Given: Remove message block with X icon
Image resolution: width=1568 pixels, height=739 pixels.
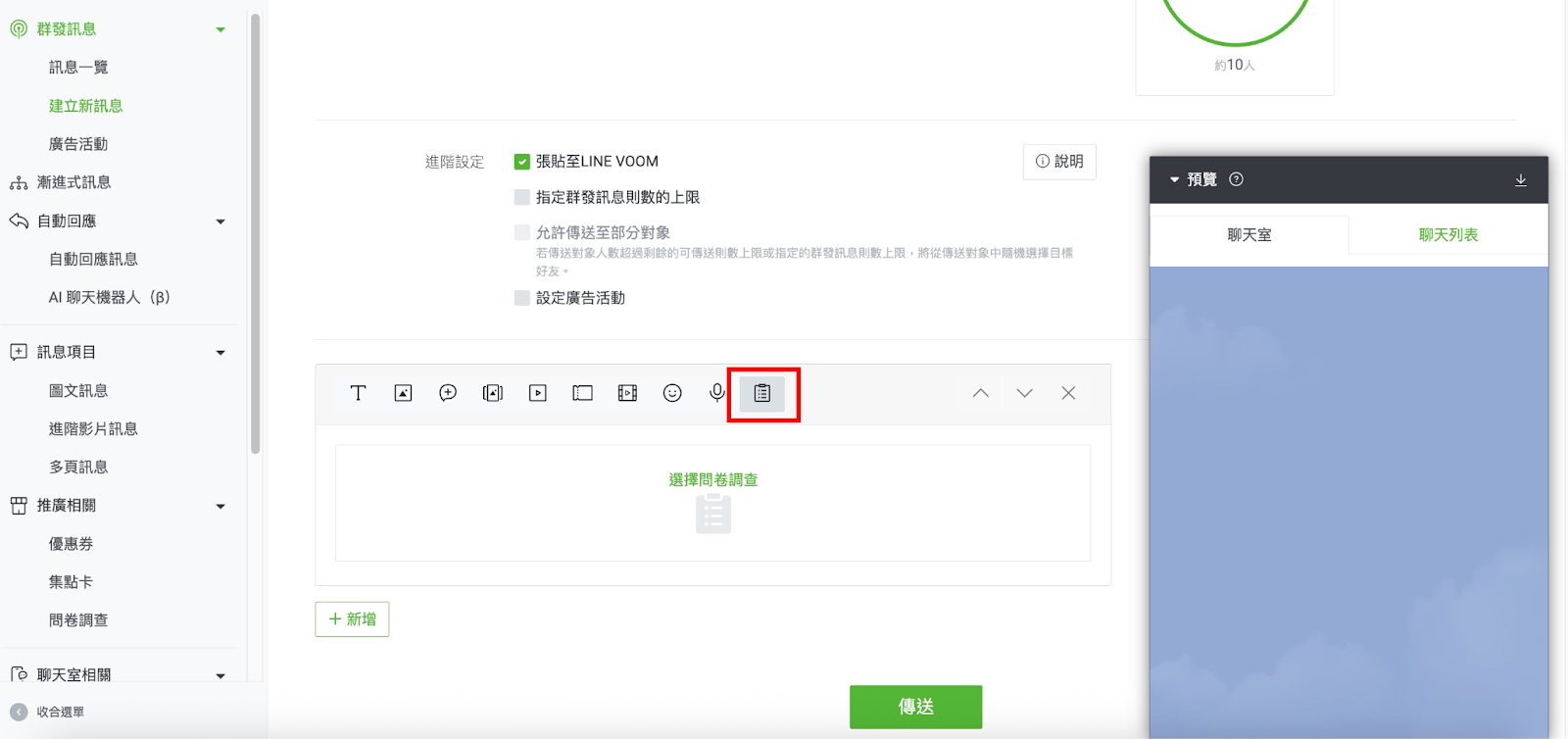Looking at the screenshot, I should point(1068,393).
